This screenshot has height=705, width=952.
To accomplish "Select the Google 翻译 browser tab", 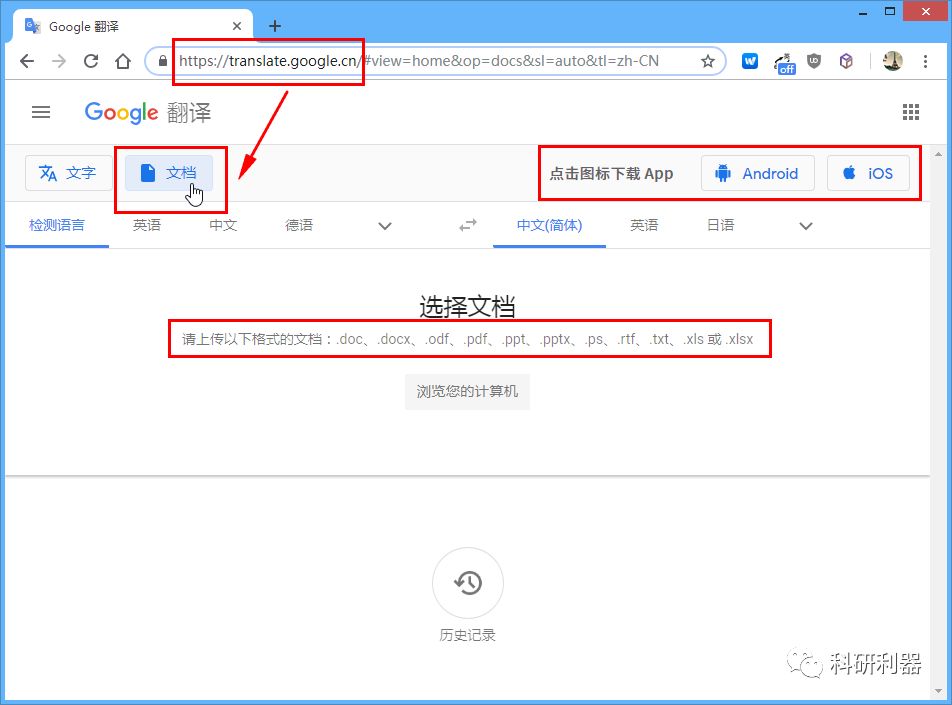I will point(132,26).
